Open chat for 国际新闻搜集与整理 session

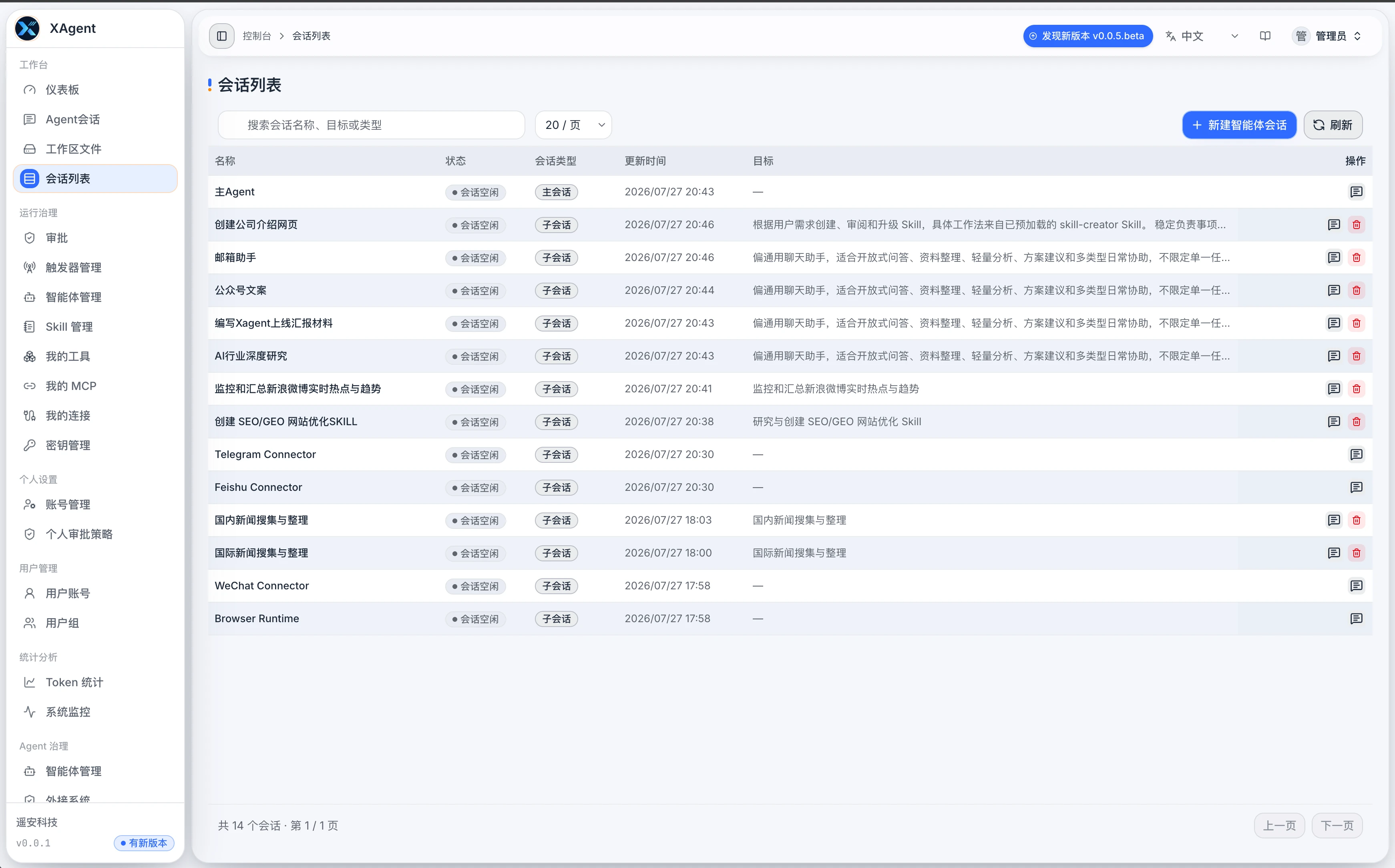point(1334,553)
